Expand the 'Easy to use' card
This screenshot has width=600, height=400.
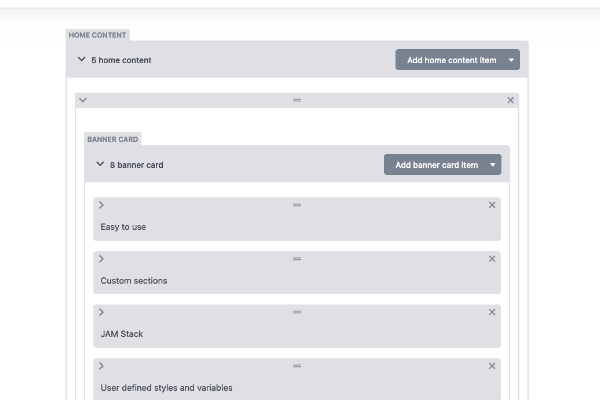[x=102, y=205]
